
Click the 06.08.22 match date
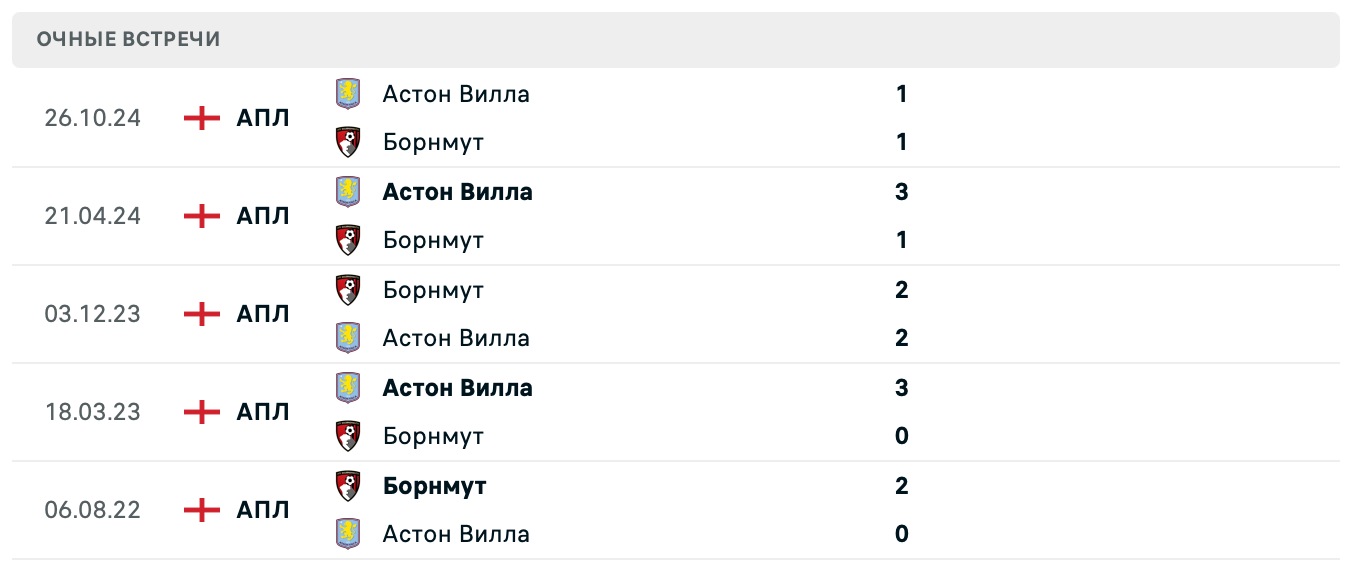point(93,510)
